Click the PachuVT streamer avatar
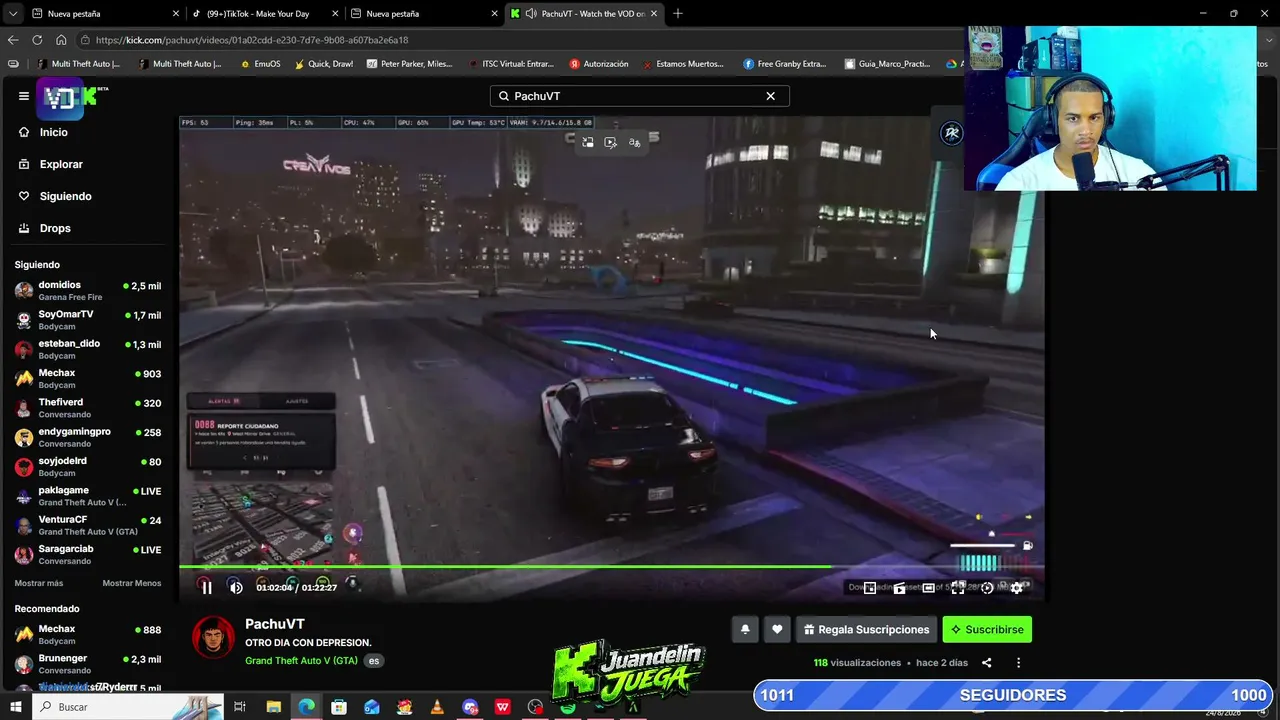 [213, 637]
